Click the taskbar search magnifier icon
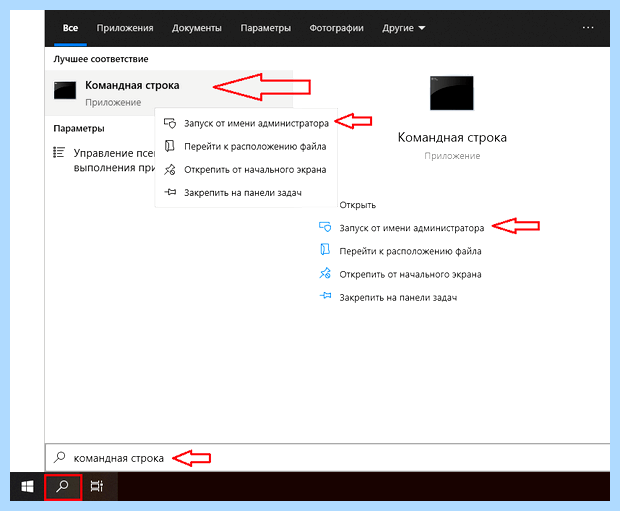 click(x=62, y=486)
